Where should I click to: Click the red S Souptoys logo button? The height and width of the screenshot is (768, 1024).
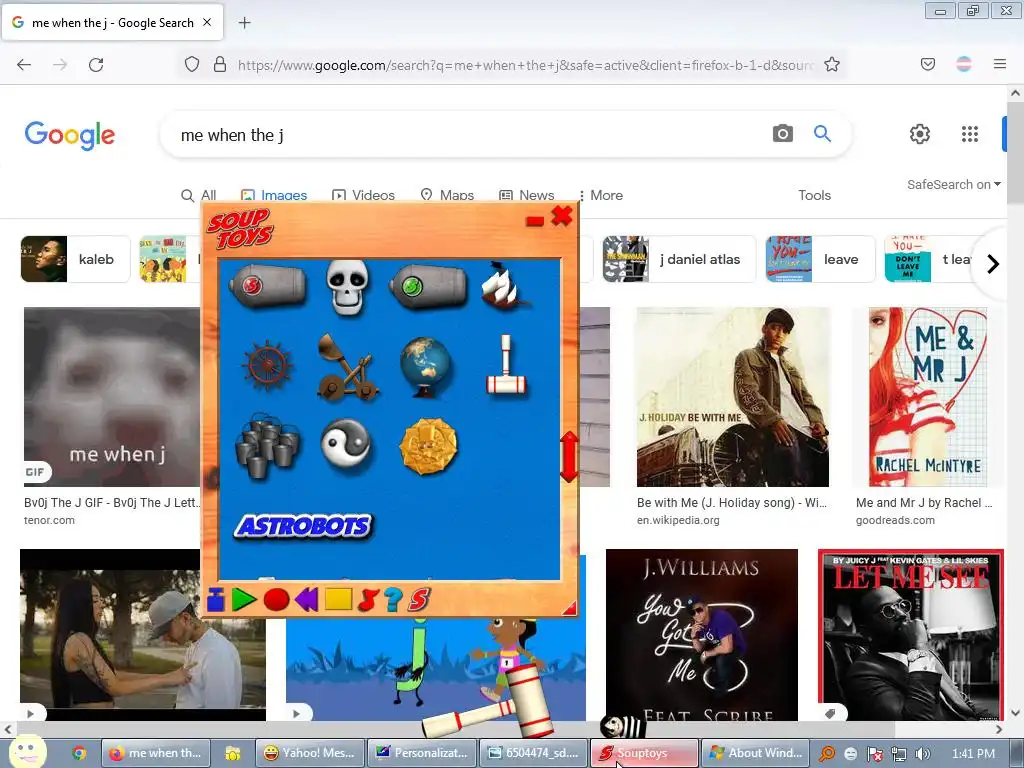point(419,600)
